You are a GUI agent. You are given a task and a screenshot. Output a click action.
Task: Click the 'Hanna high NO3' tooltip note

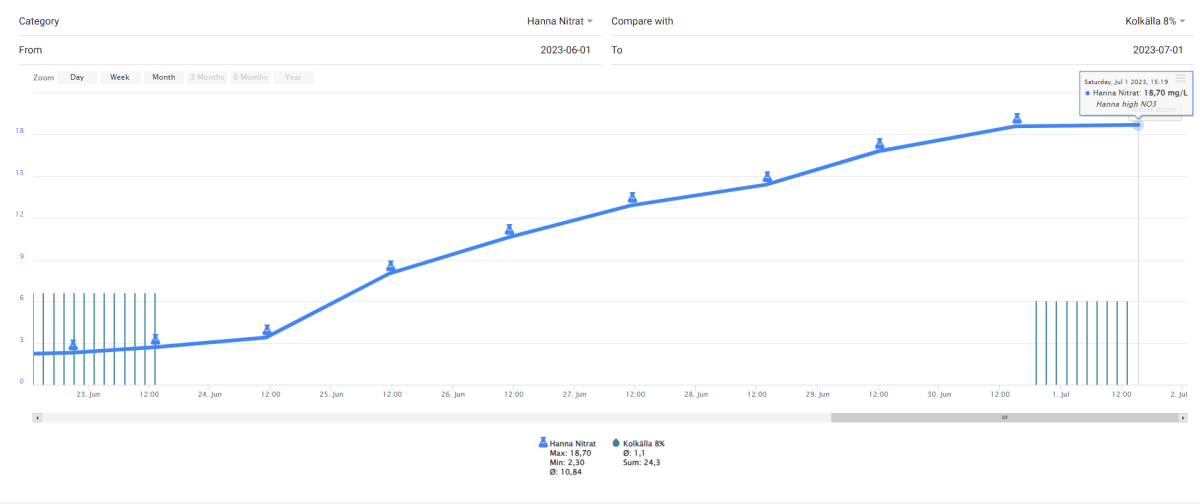tap(1126, 103)
